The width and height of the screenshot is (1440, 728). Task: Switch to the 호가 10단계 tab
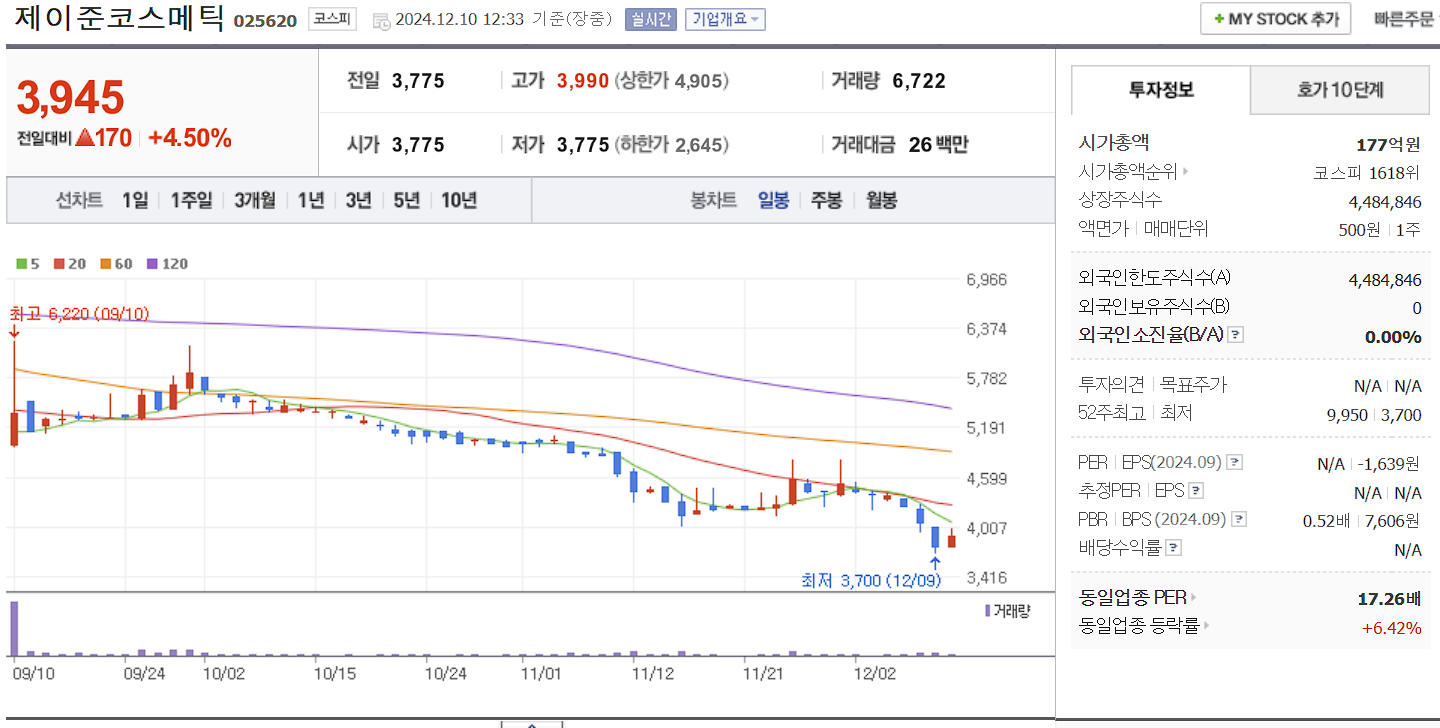pyautogui.click(x=1340, y=88)
